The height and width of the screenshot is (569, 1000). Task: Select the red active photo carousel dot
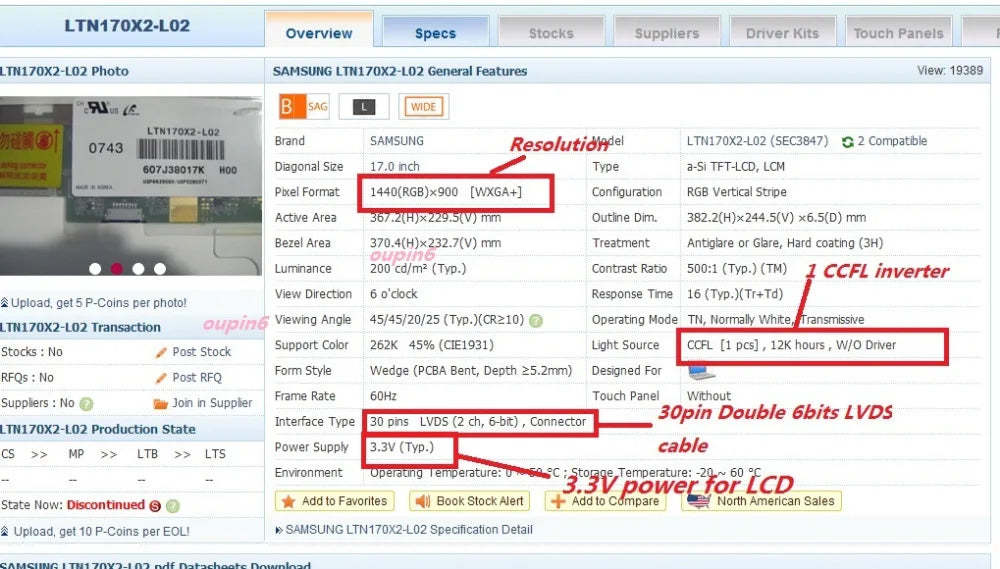(x=117, y=269)
